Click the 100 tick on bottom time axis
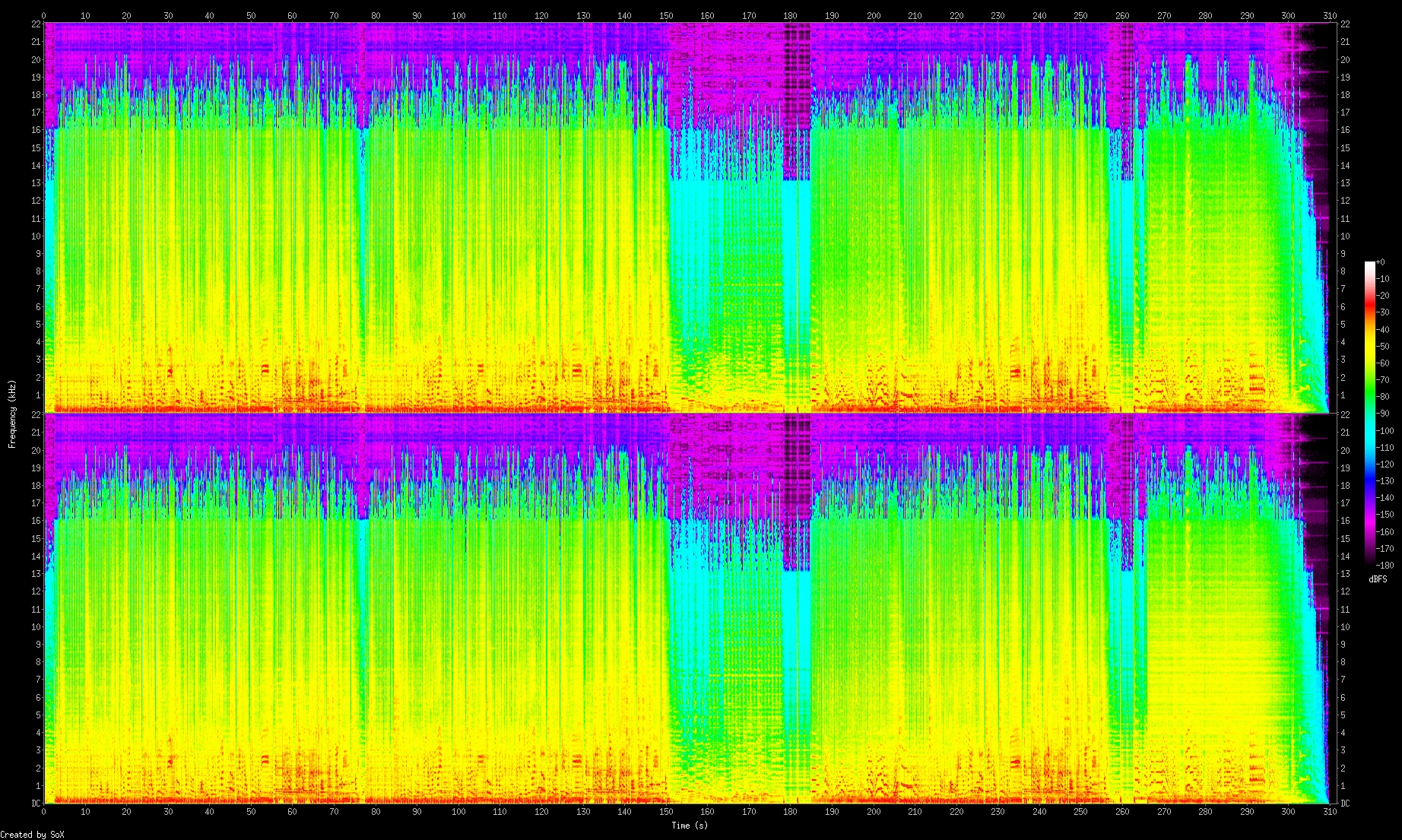The height and width of the screenshot is (840, 1402). (458, 812)
